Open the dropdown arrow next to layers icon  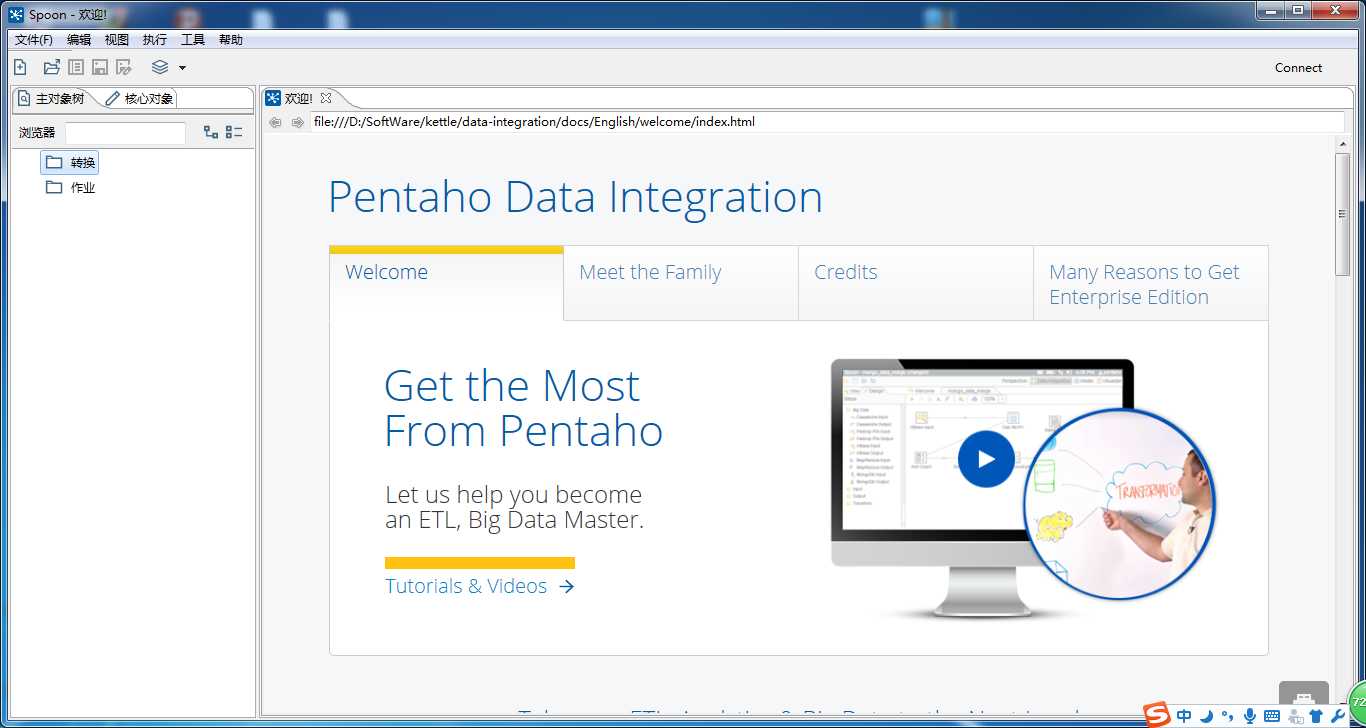(182, 68)
